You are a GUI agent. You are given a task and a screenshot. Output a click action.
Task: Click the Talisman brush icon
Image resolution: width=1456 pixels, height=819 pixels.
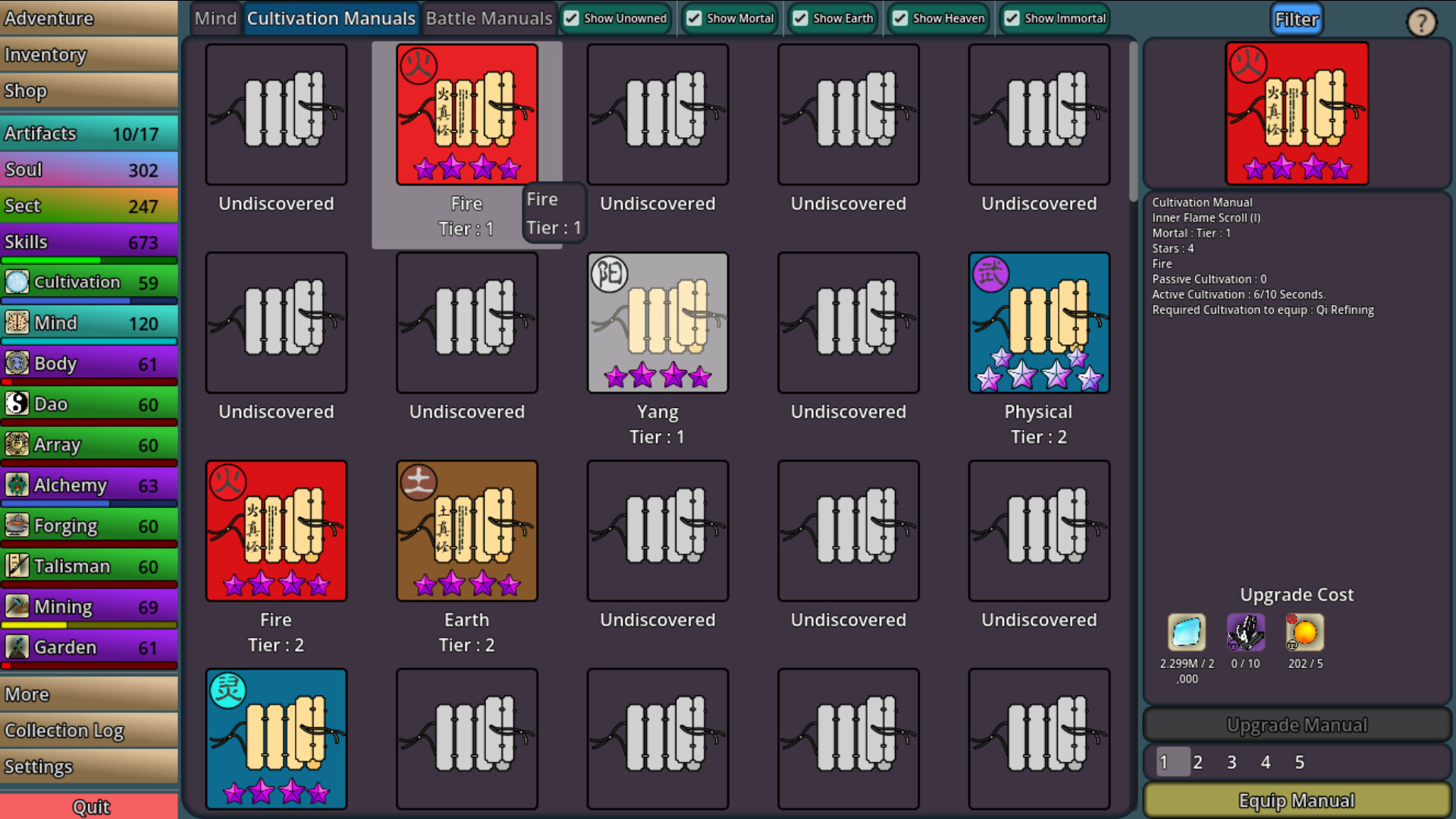[x=17, y=566]
